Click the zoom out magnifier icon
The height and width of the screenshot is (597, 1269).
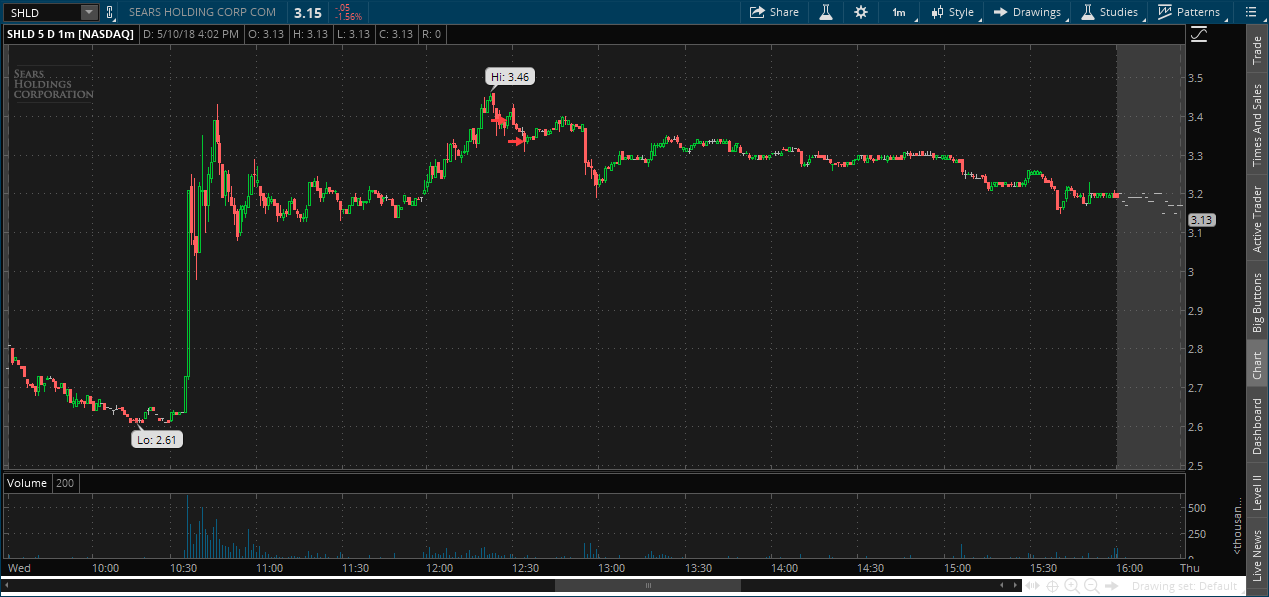point(1090,585)
